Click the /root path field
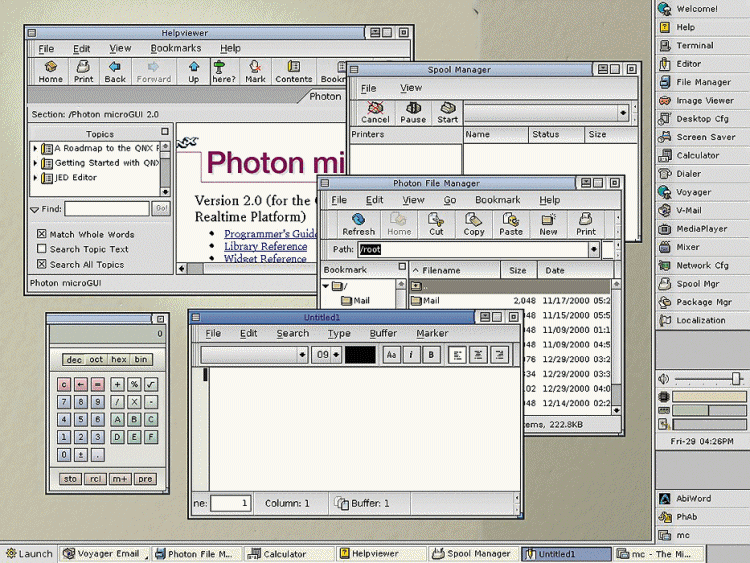 point(473,249)
